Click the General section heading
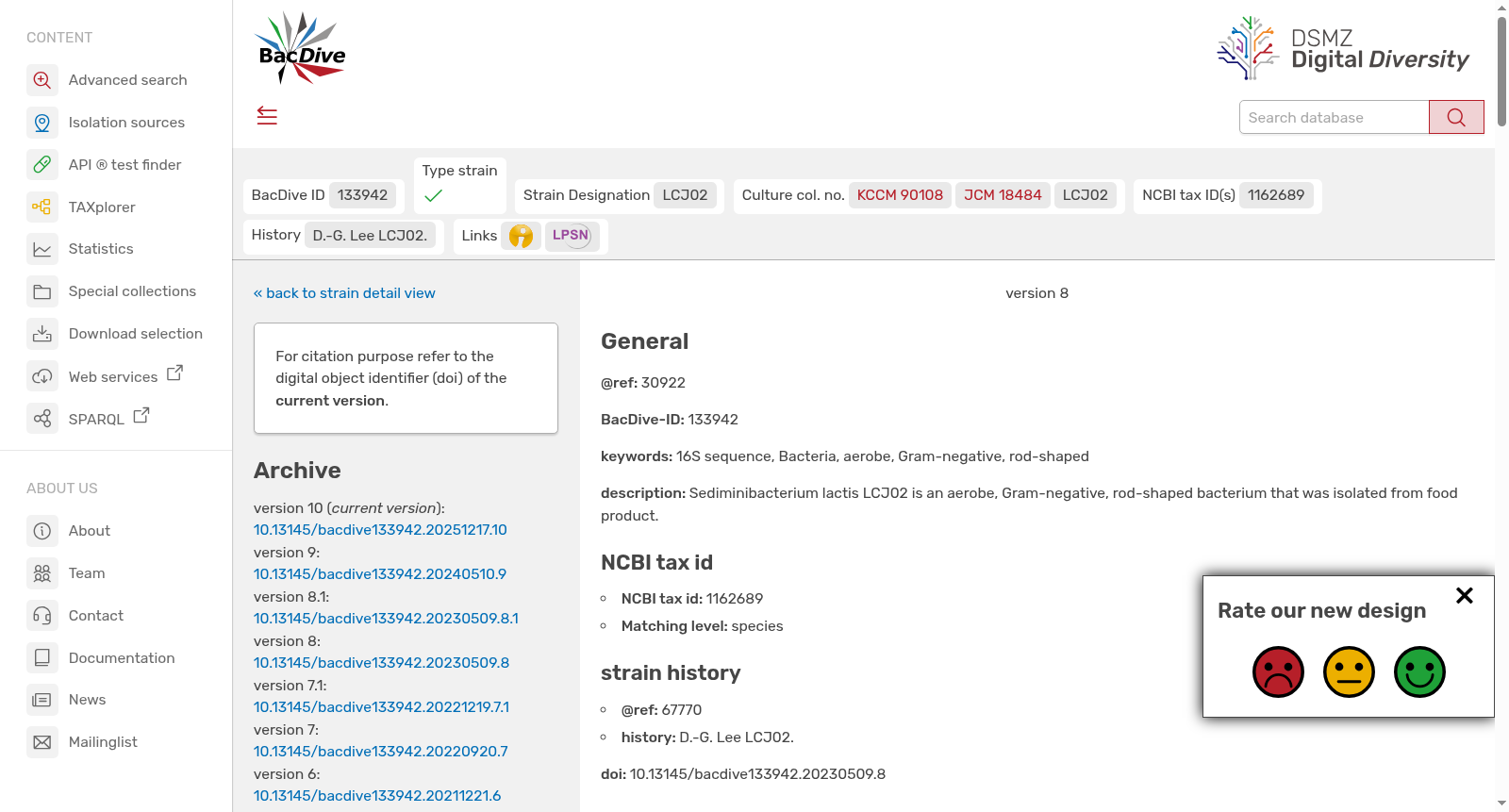 (x=645, y=341)
